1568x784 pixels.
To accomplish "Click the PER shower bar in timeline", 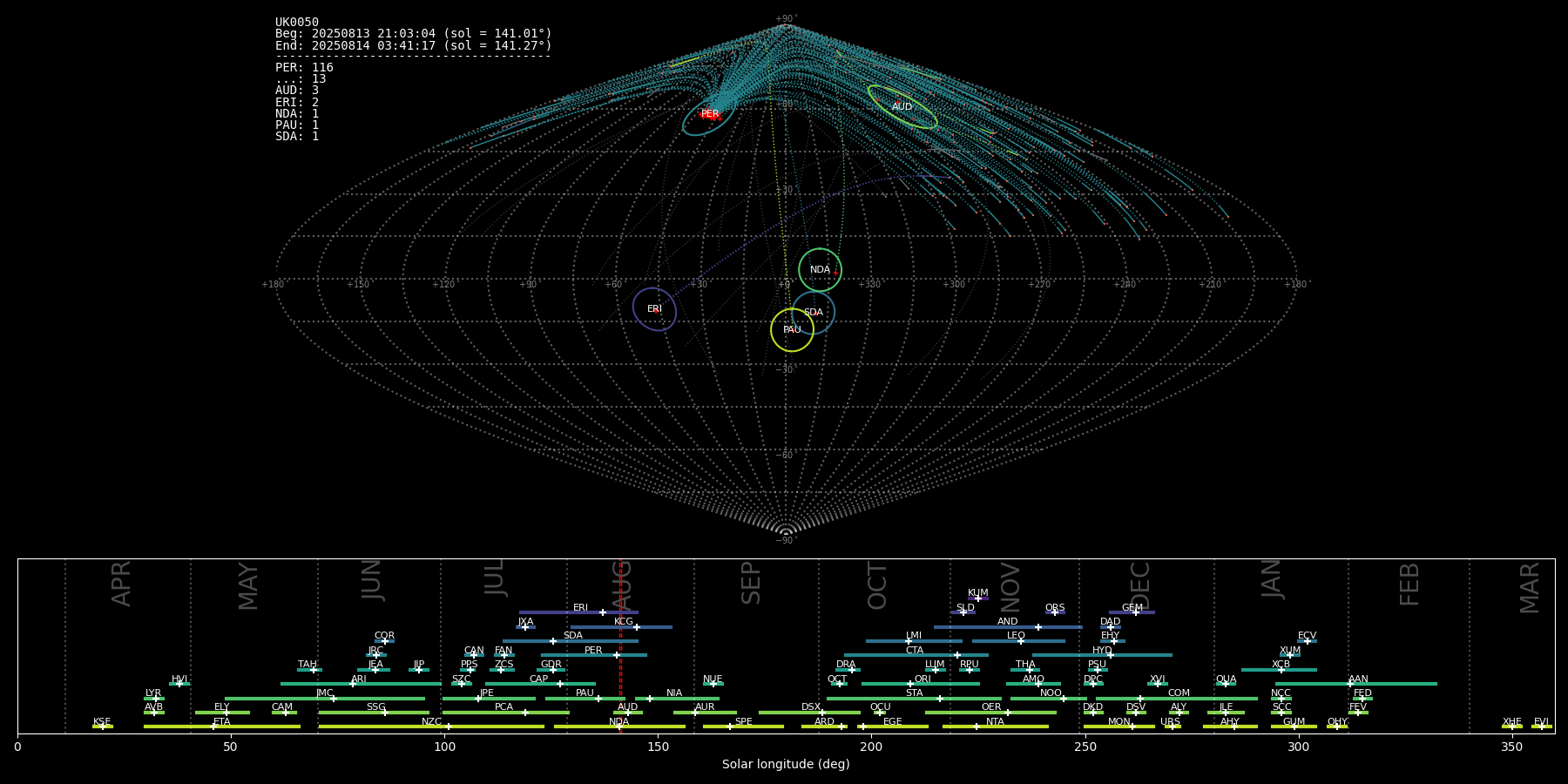I will click(x=594, y=655).
